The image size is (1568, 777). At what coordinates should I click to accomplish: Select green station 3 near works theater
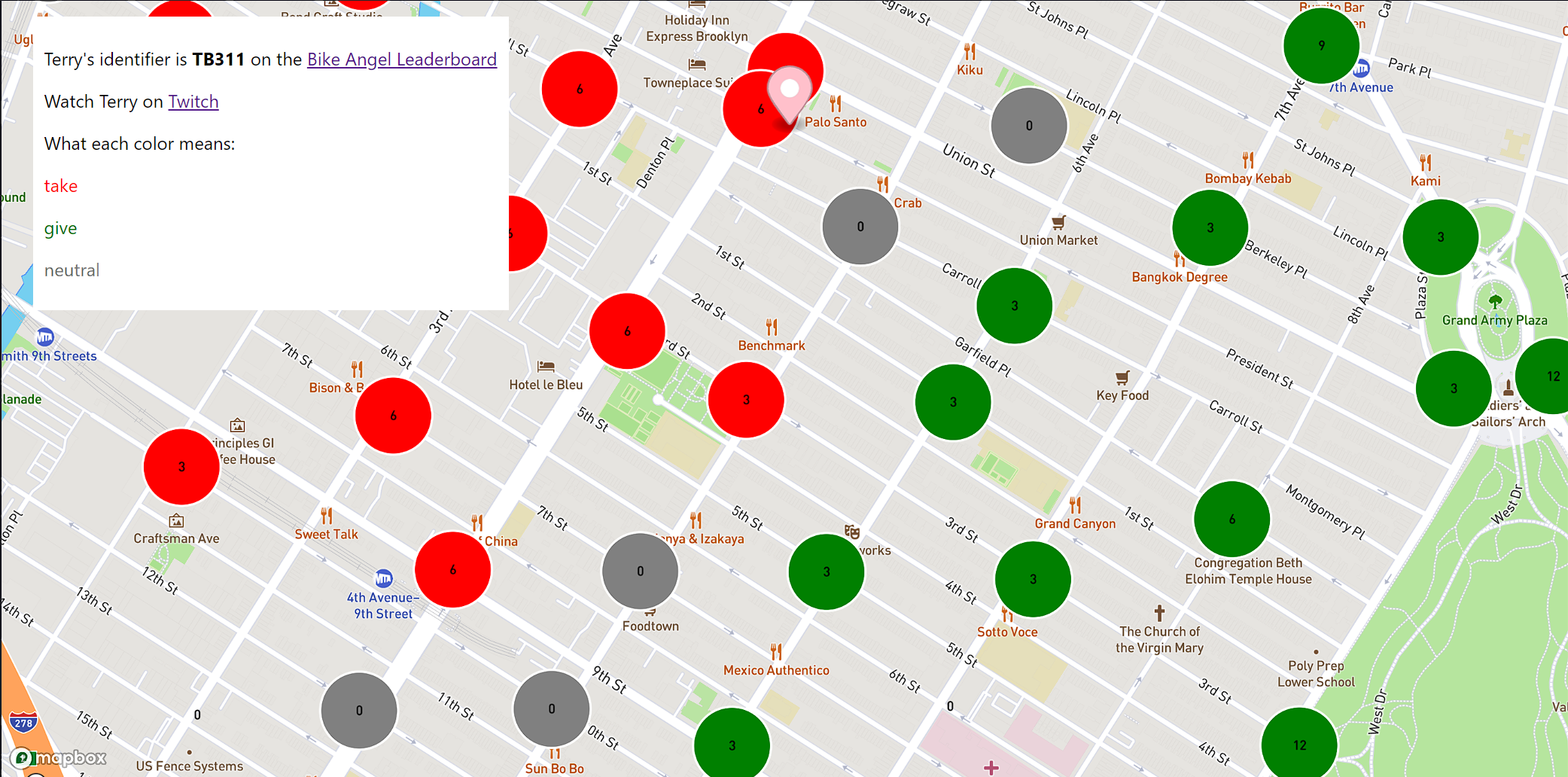point(826,572)
